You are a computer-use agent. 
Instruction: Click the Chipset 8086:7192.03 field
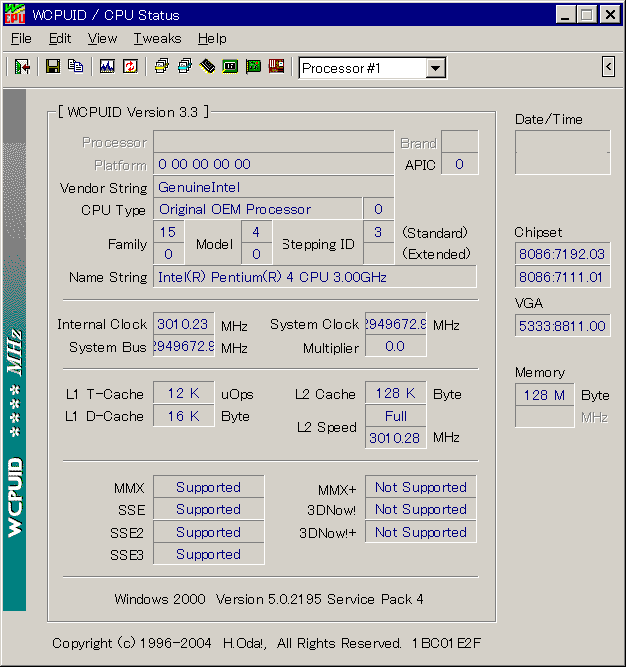[562, 254]
